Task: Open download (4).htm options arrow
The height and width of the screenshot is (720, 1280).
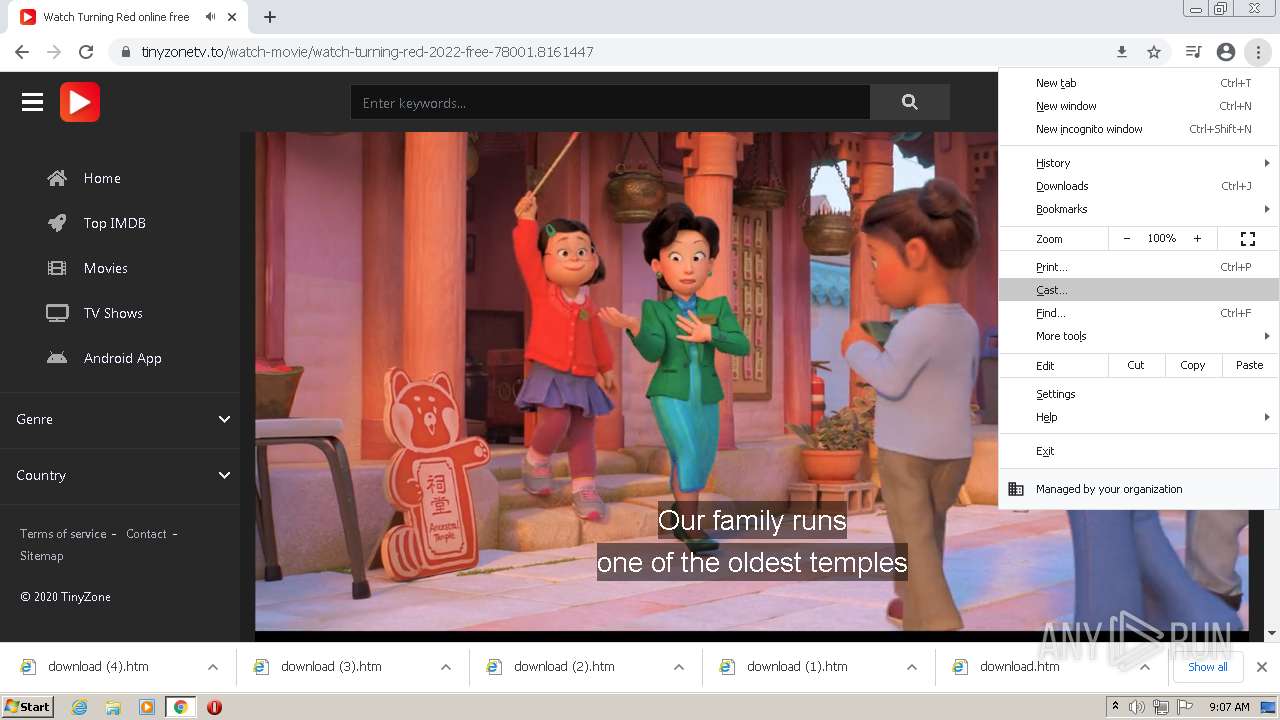Action: pos(213,667)
